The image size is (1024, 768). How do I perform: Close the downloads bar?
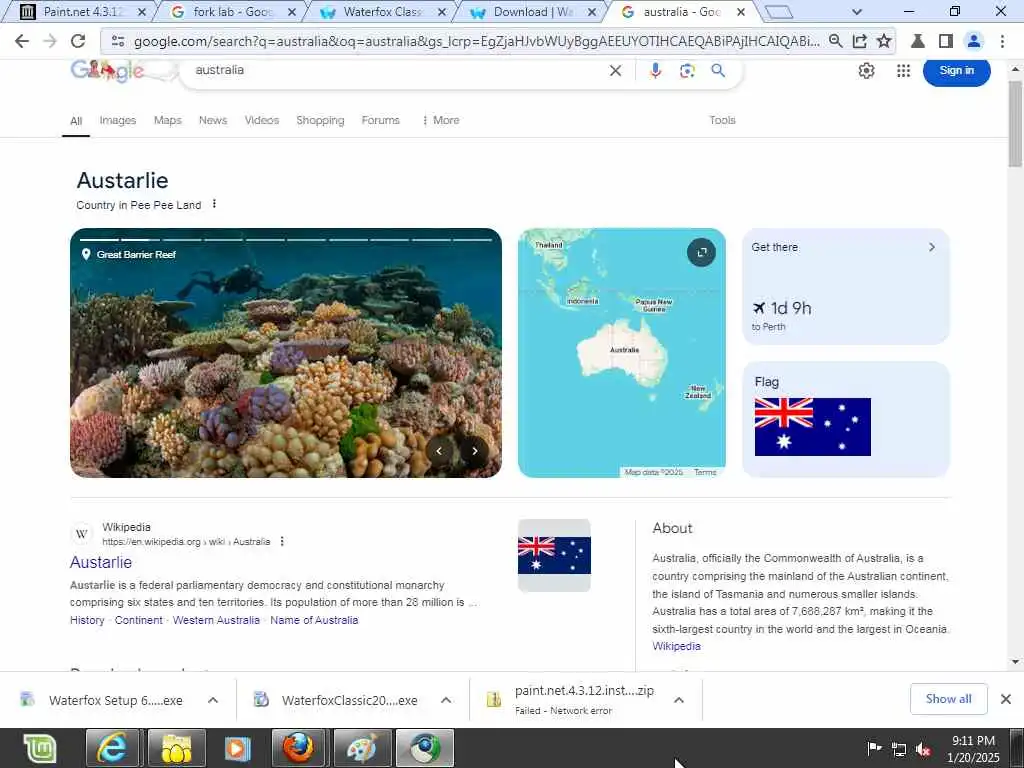coord(1006,699)
